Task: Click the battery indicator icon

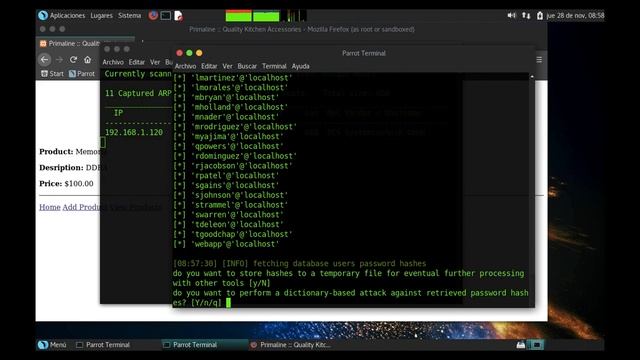Action: (x=540, y=16)
